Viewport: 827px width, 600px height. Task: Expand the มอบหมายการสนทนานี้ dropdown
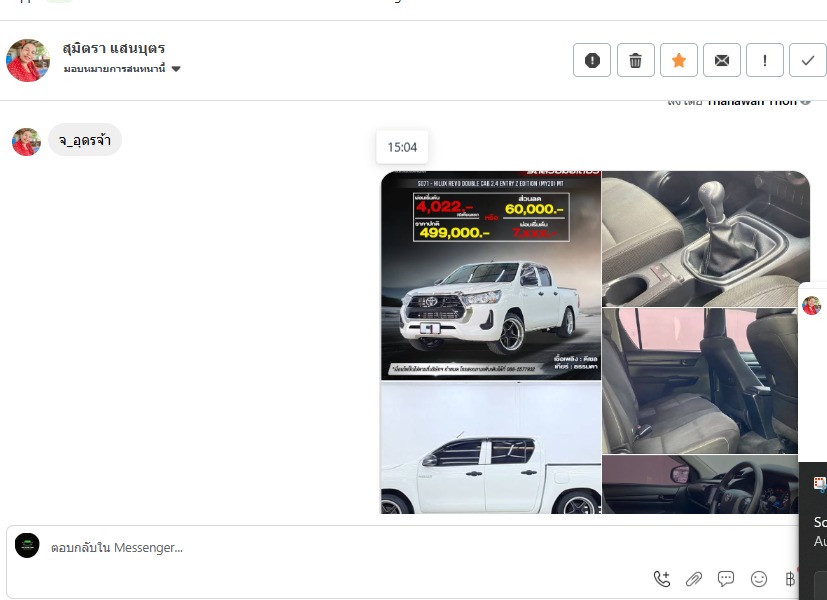point(122,69)
